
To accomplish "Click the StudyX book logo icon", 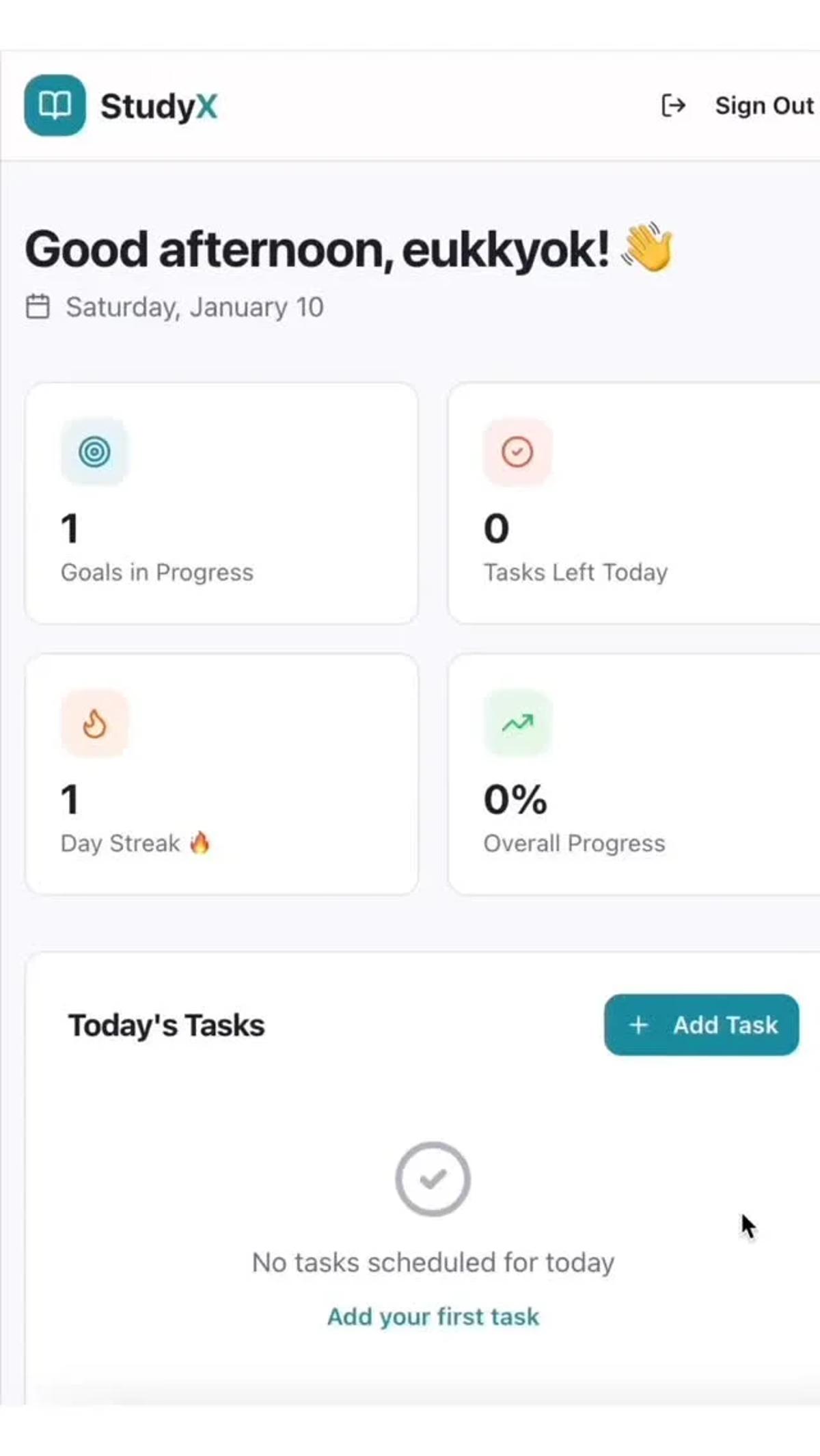I will [x=55, y=106].
